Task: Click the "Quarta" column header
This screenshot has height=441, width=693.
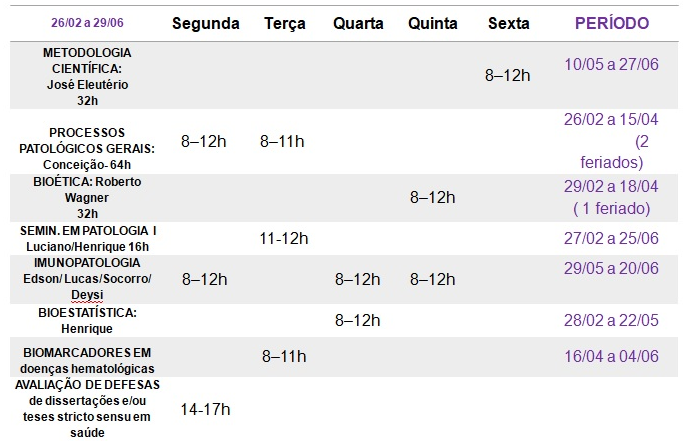Action: pos(358,23)
